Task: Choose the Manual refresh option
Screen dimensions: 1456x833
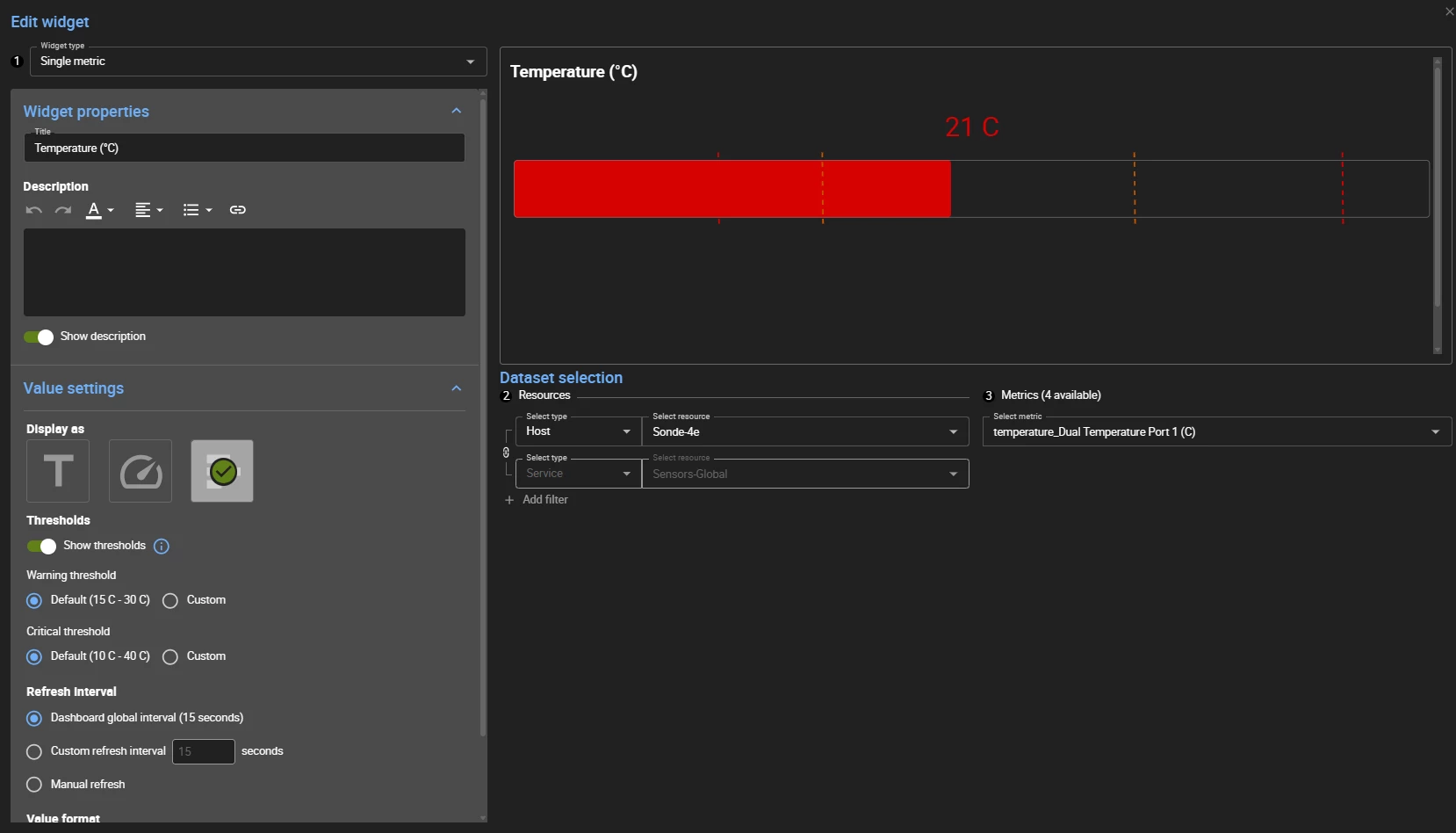Action: click(x=34, y=785)
